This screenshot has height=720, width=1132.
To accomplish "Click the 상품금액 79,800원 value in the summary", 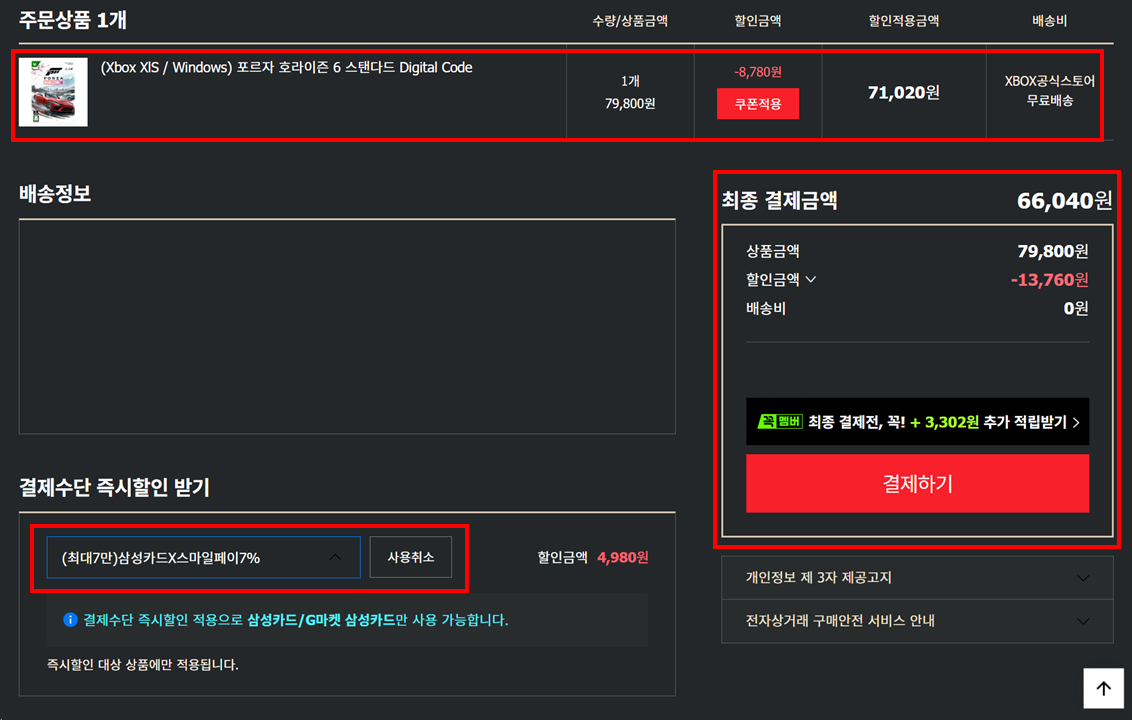I will tap(1053, 251).
